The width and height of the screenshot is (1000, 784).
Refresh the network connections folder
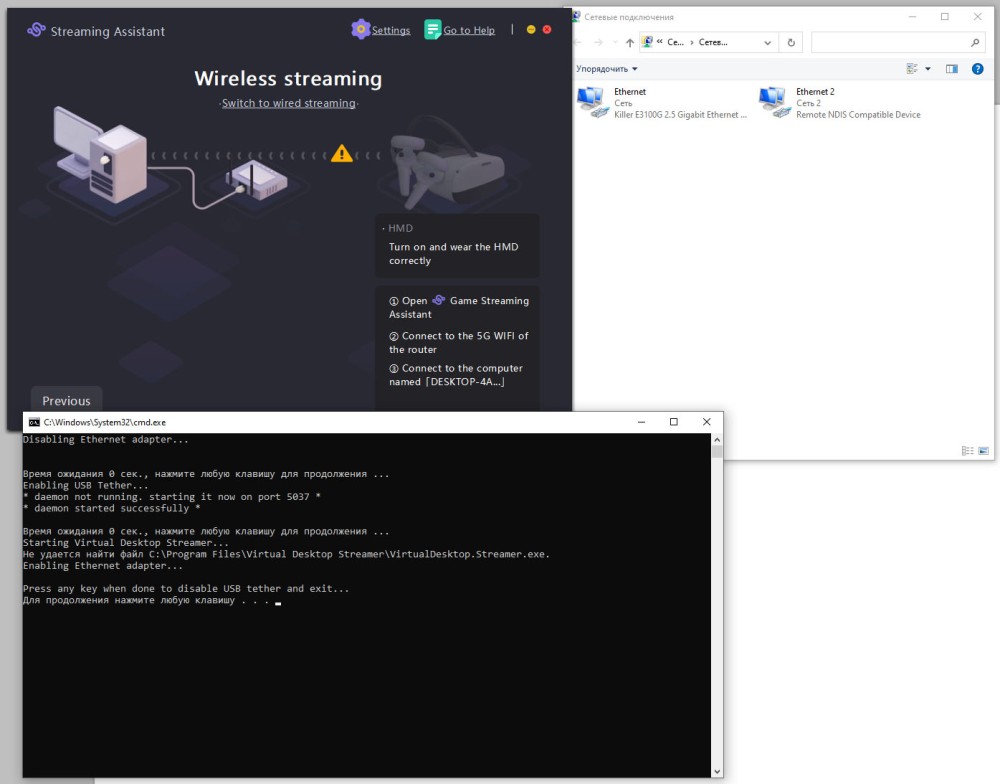click(791, 43)
